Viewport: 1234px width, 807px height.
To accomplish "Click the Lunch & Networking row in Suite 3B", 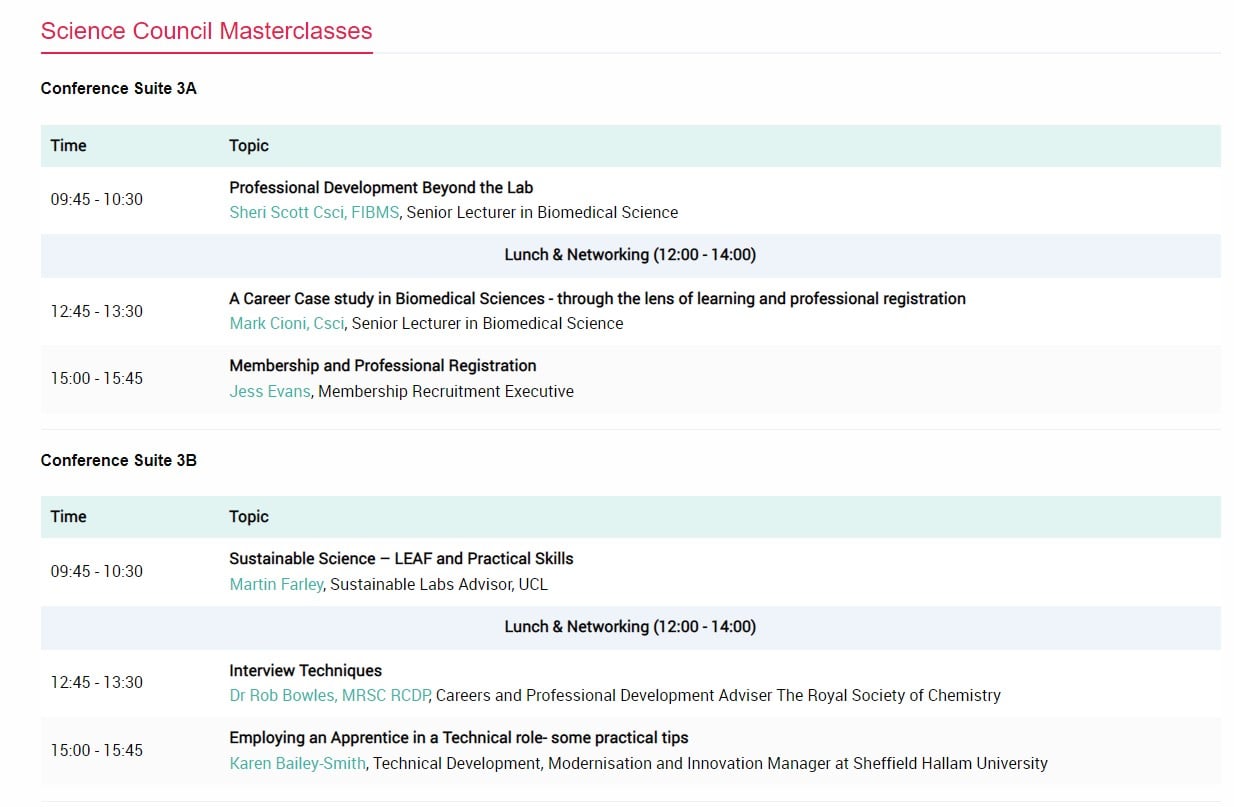I will 630,627.
